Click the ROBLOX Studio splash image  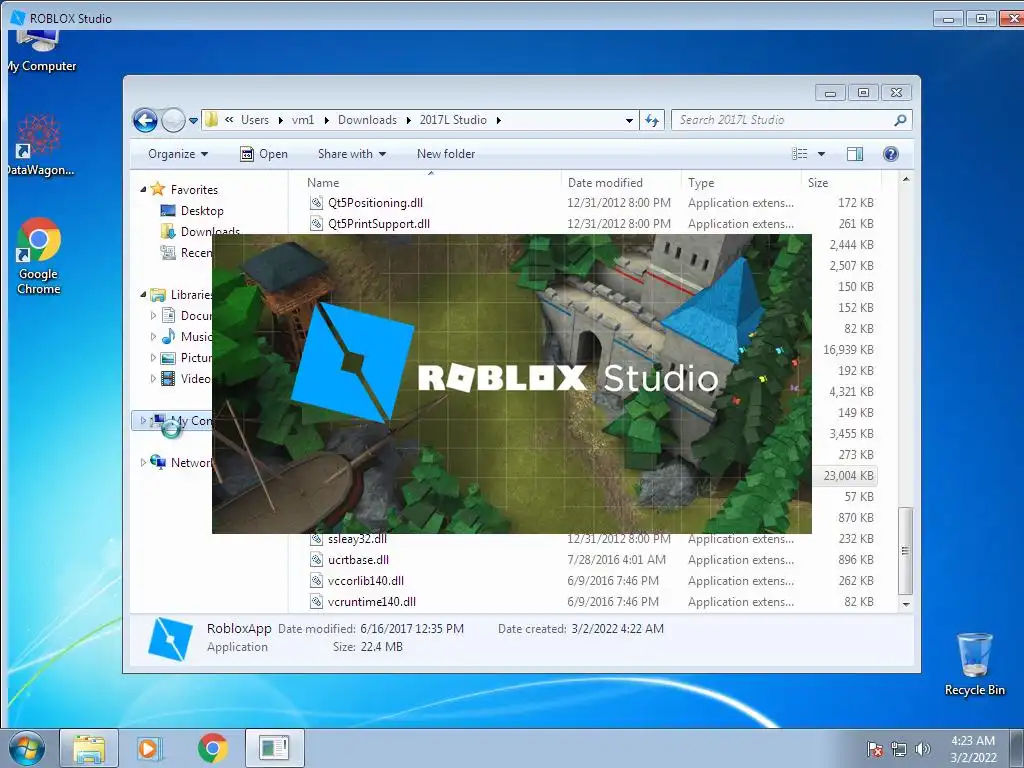click(x=512, y=384)
